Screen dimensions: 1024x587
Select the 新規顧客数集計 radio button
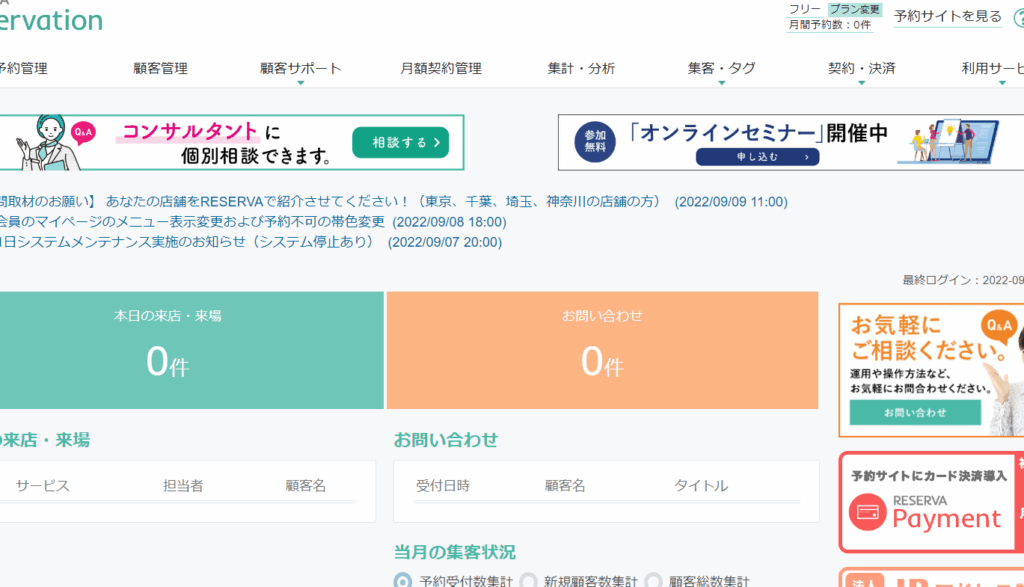coord(528,581)
